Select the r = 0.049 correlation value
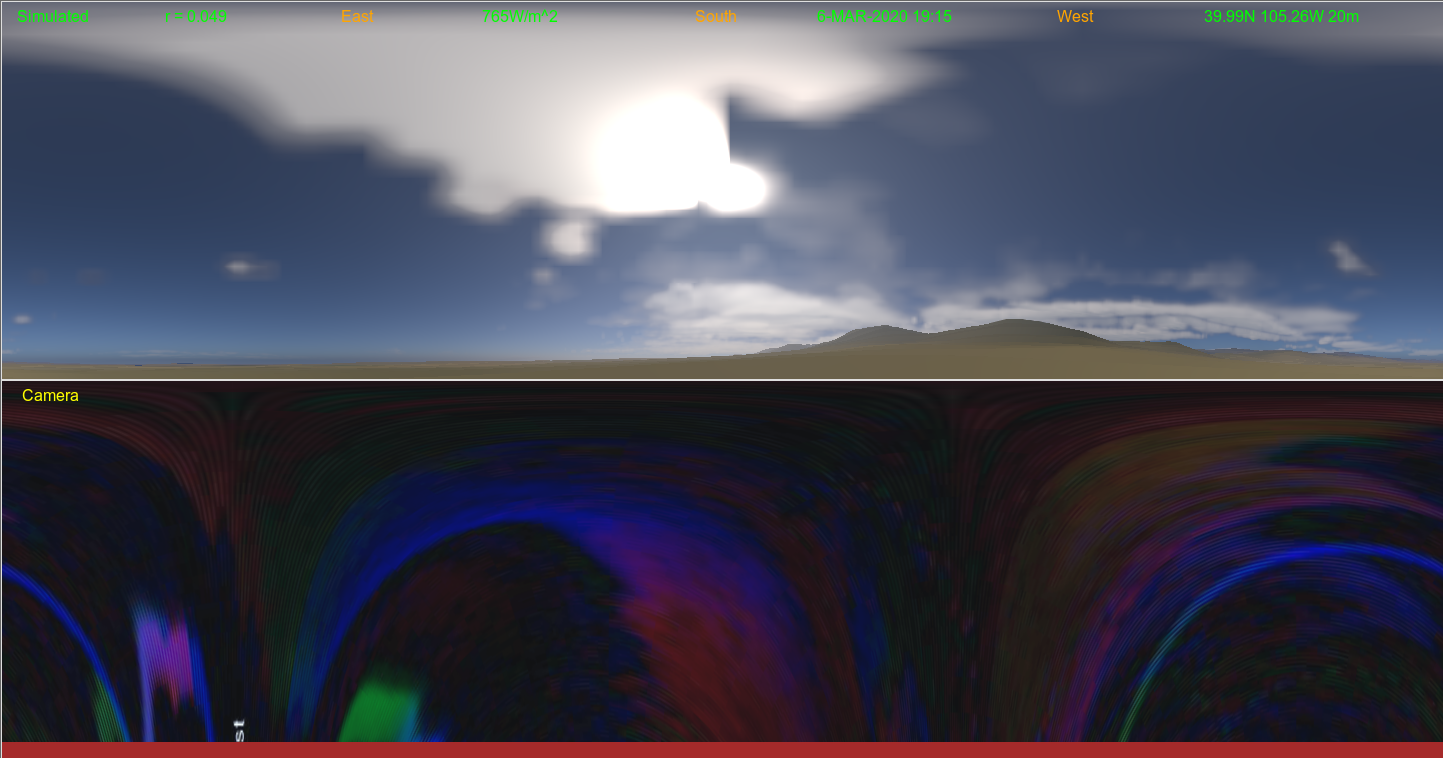Image resolution: width=1443 pixels, height=758 pixels. (x=196, y=17)
